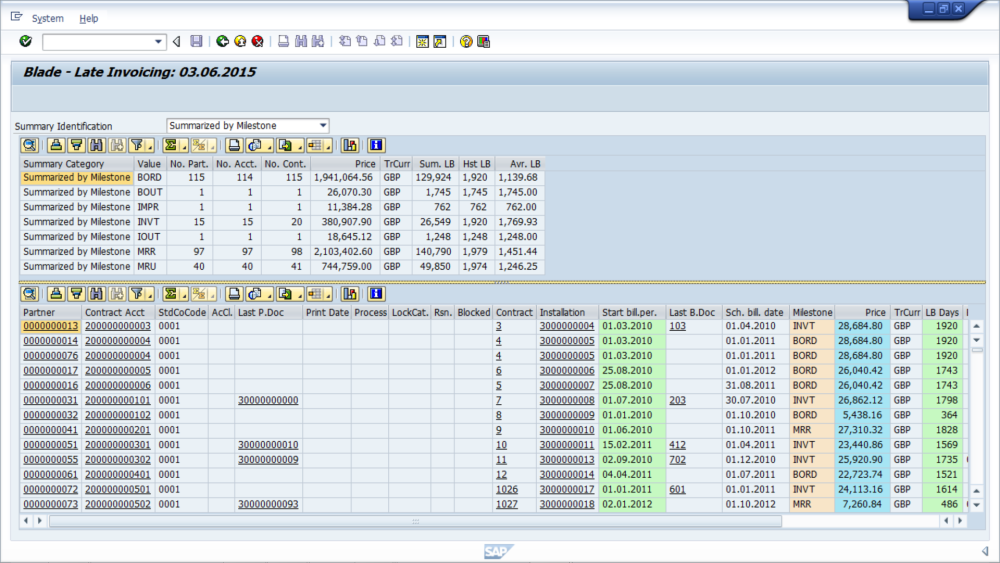The image size is (1000, 563).
Task: Jump to last page icon
Action: [x=397, y=41]
